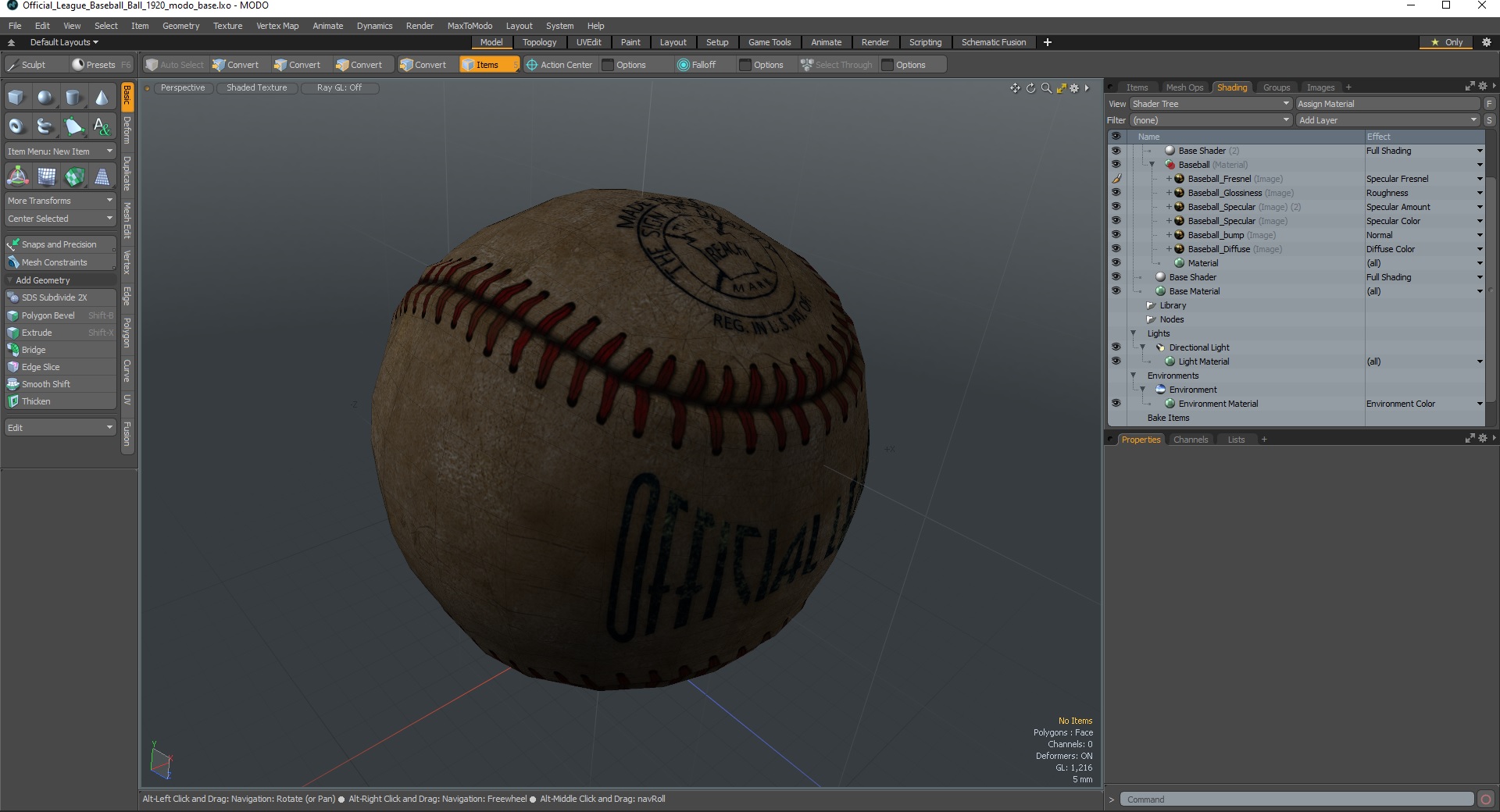The width and height of the screenshot is (1500, 812).
Task: Click the Bridge tool
Action: pos(60,350)
